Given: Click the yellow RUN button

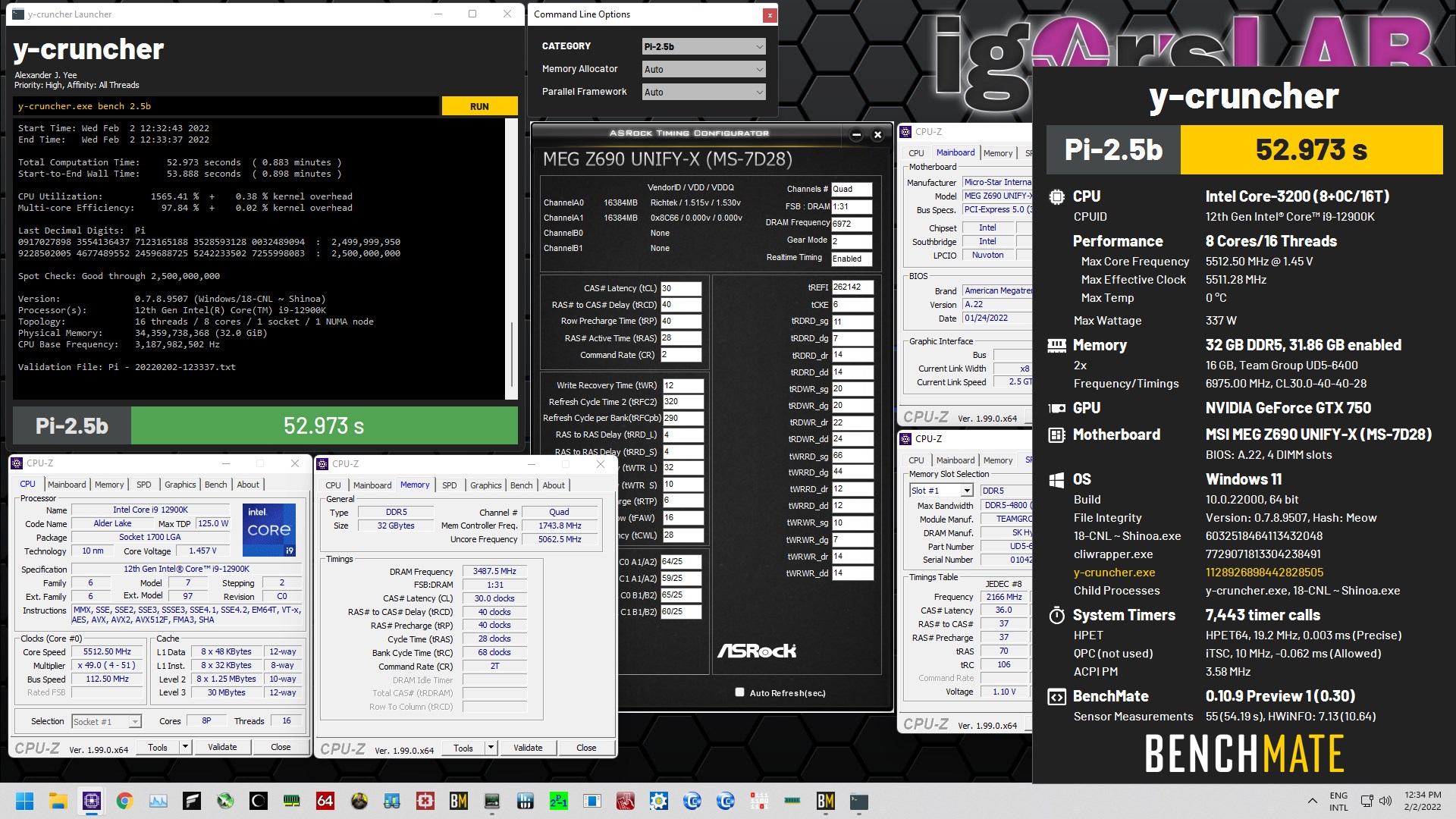Looking at the screenshot, I should [479, 106].
